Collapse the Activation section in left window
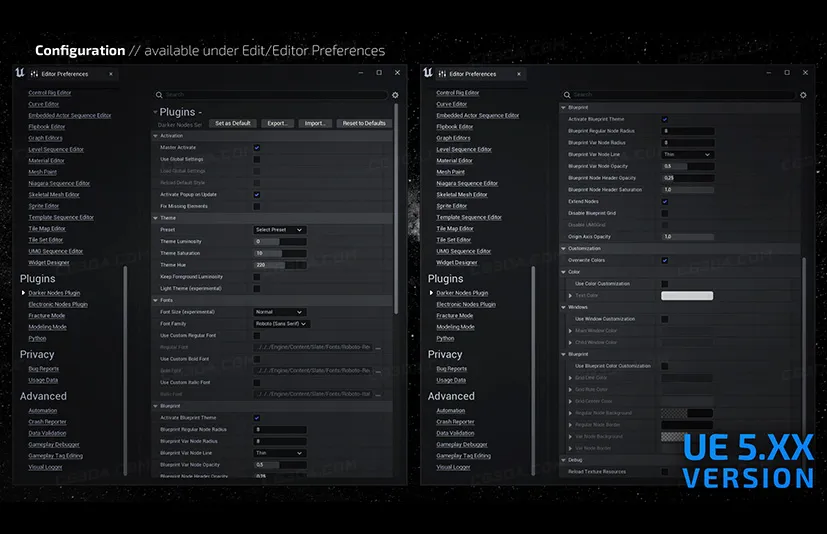This screenshot has height=534, width=827. (x=156, y=136)
